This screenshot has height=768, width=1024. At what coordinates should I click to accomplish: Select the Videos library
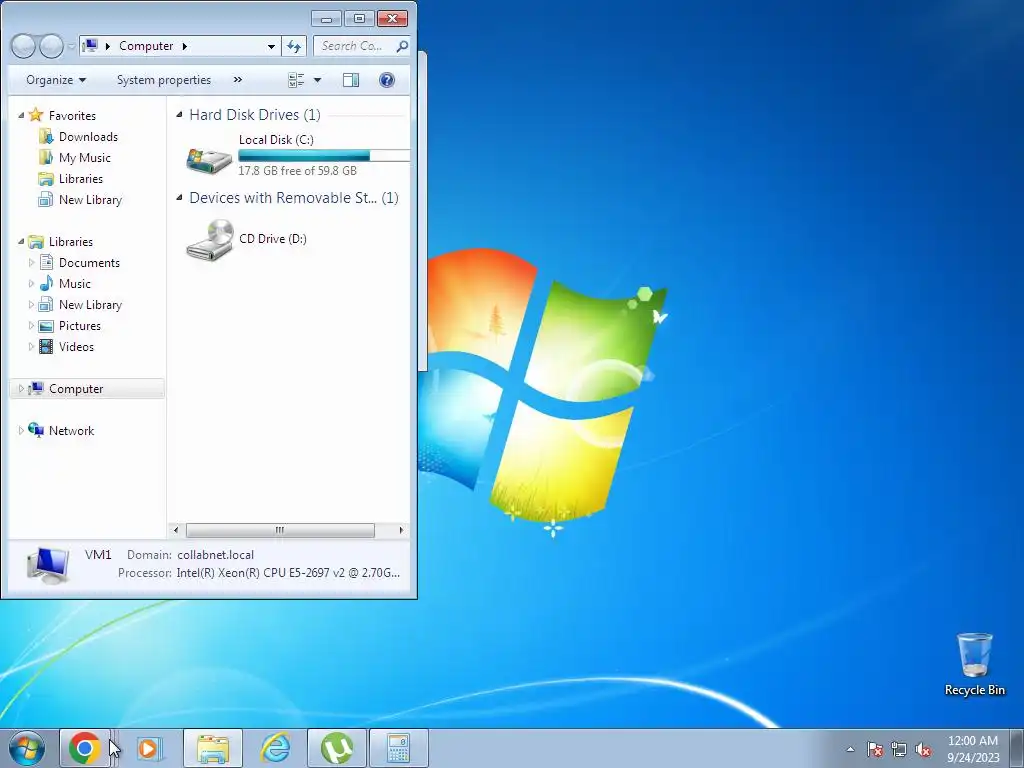click(x=76, y=346)
